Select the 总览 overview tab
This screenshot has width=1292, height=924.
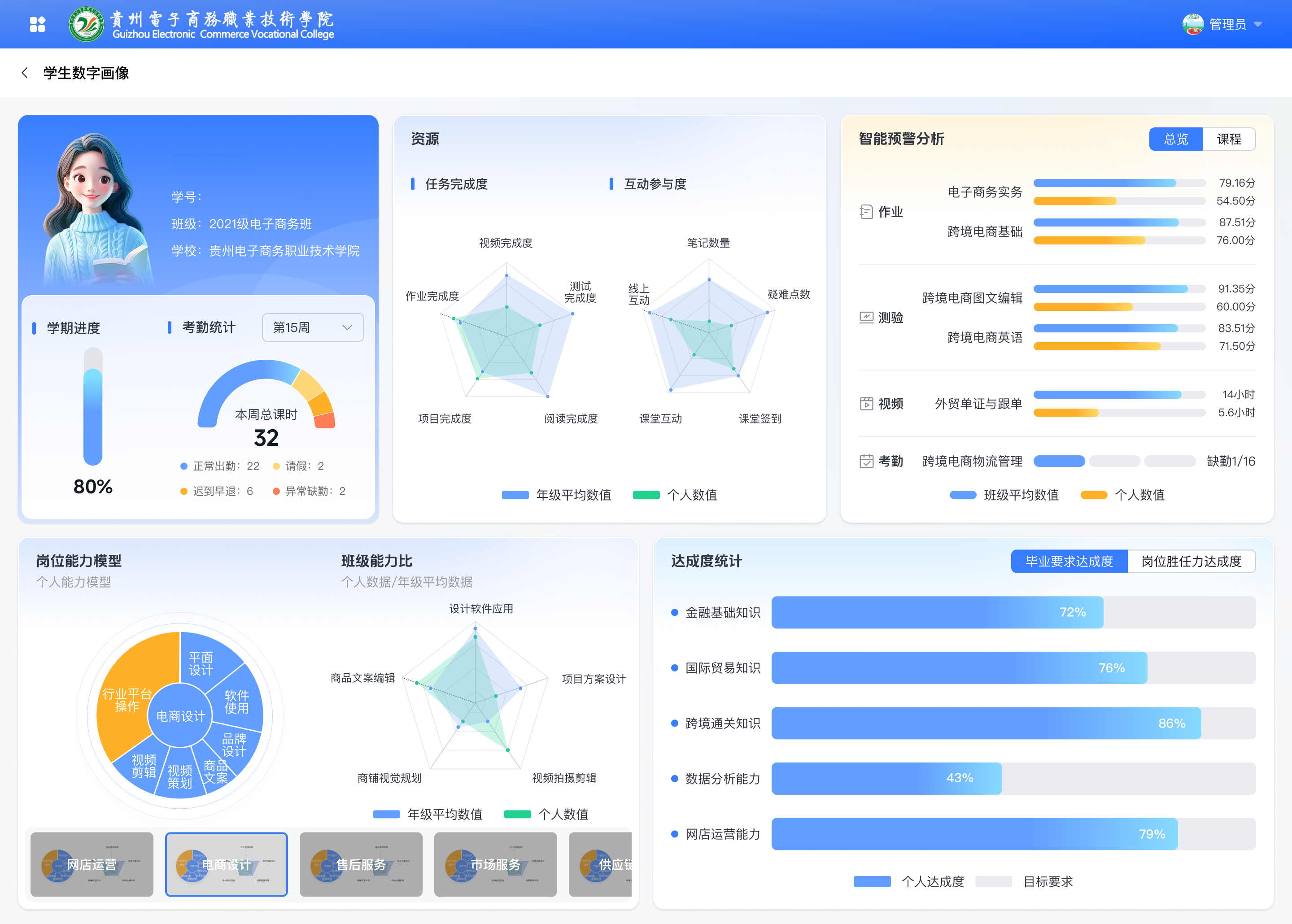pos(1176,139)
